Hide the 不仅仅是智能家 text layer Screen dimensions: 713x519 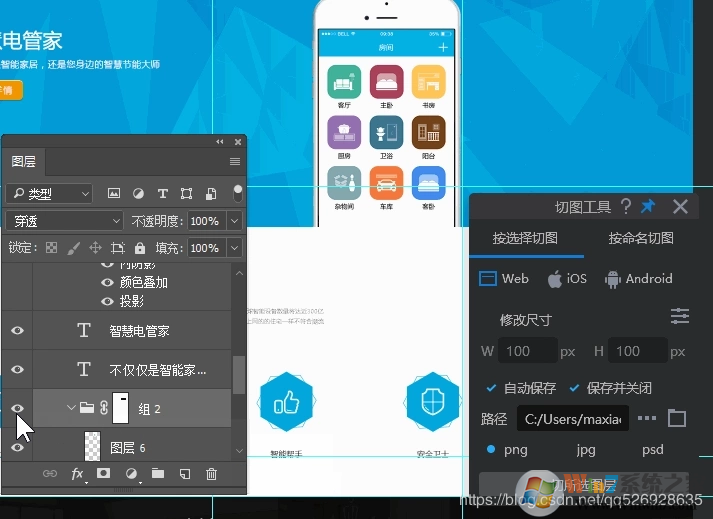click(x=17, y=369)
